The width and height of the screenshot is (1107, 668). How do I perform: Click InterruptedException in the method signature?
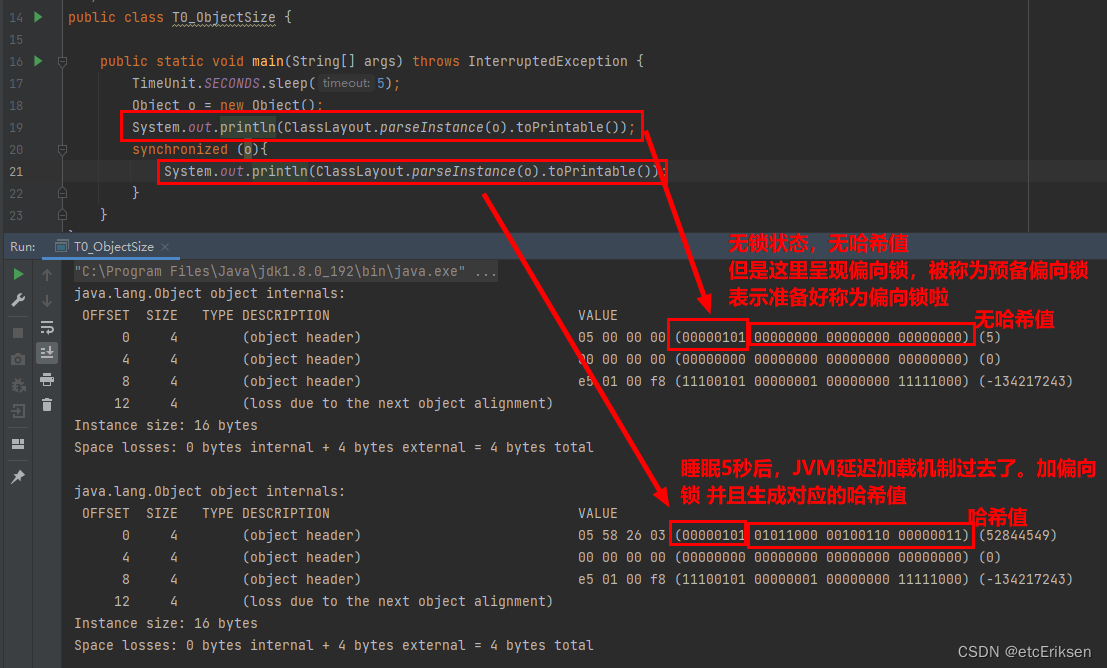548,61
